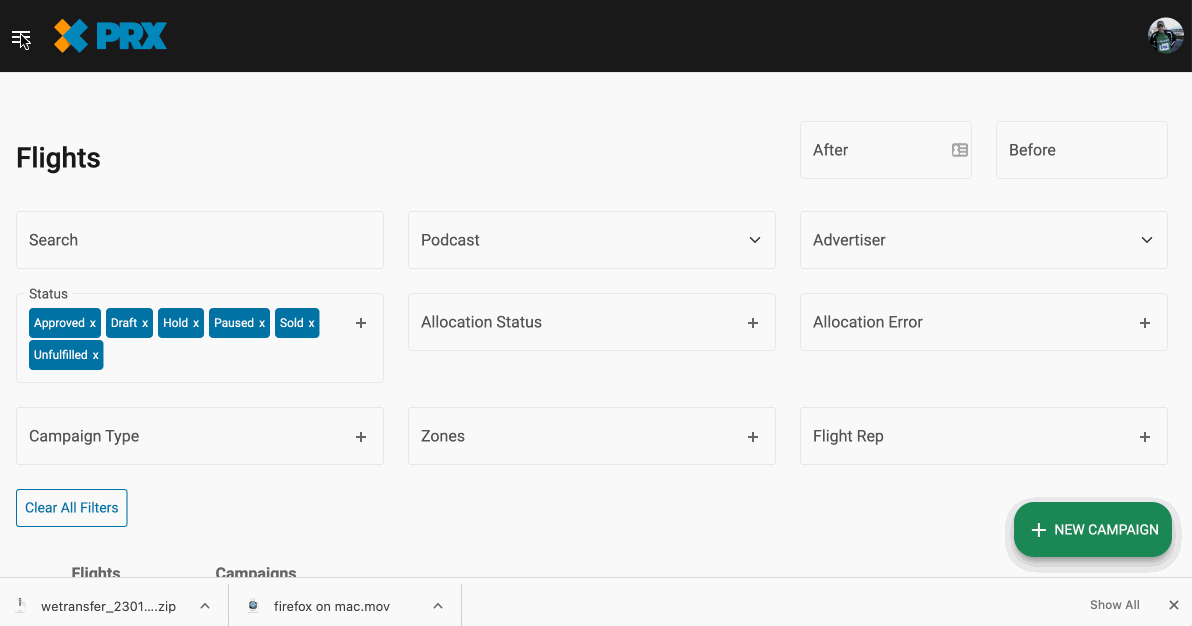This screenshot has width=1192, height=626.
Task: Click the After date calendar icon
Action: coord(959,150)
